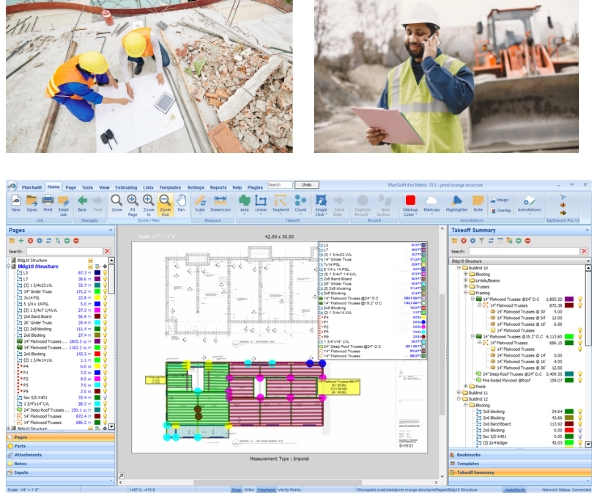Toggle the Snap status bar option

[x=237, y=490]
